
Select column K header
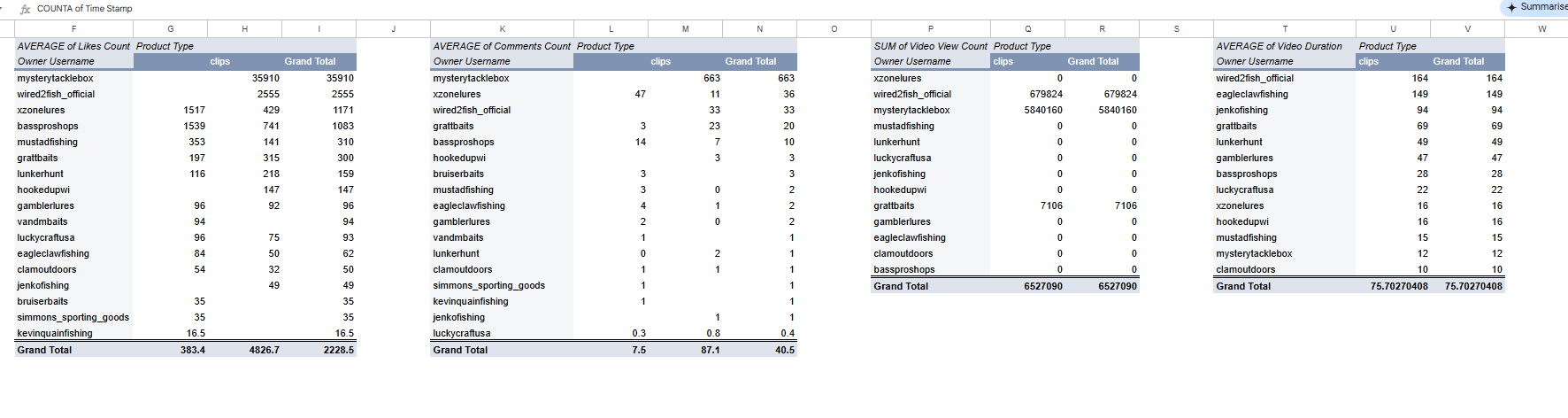click(x=503, y=28)
